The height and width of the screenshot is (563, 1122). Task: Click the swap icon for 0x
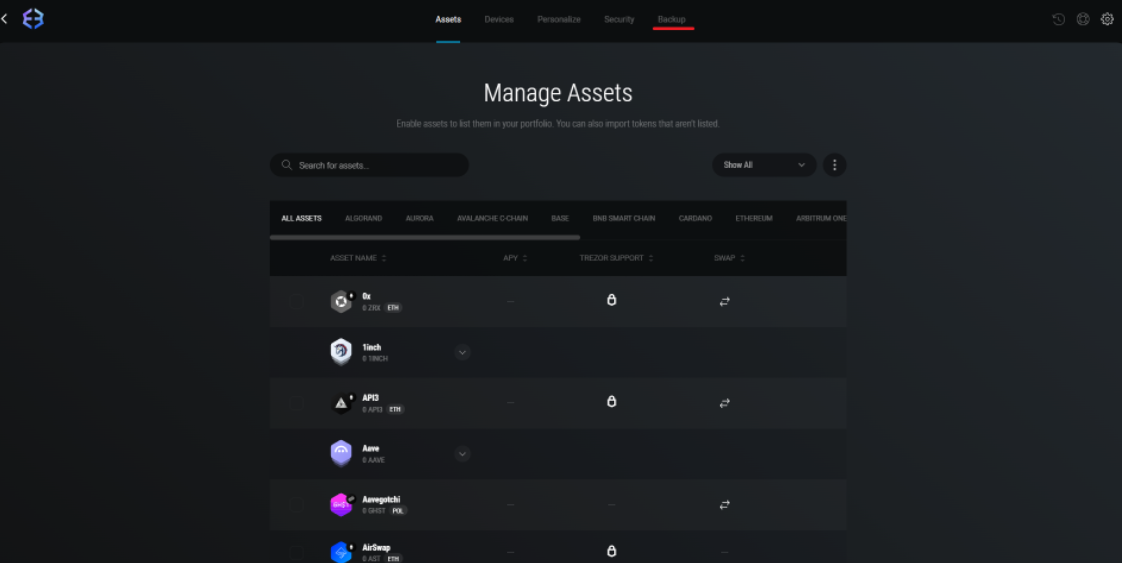[724, 301]
